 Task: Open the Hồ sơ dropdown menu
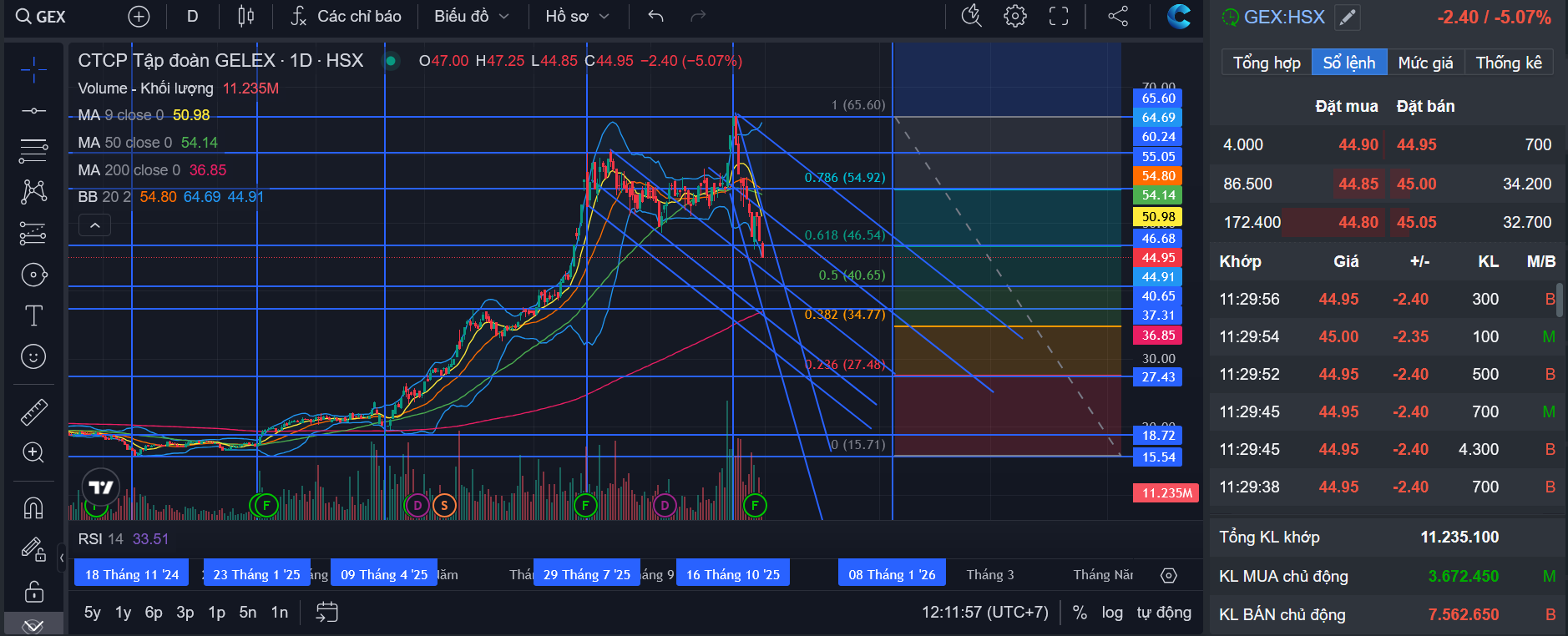577,16
